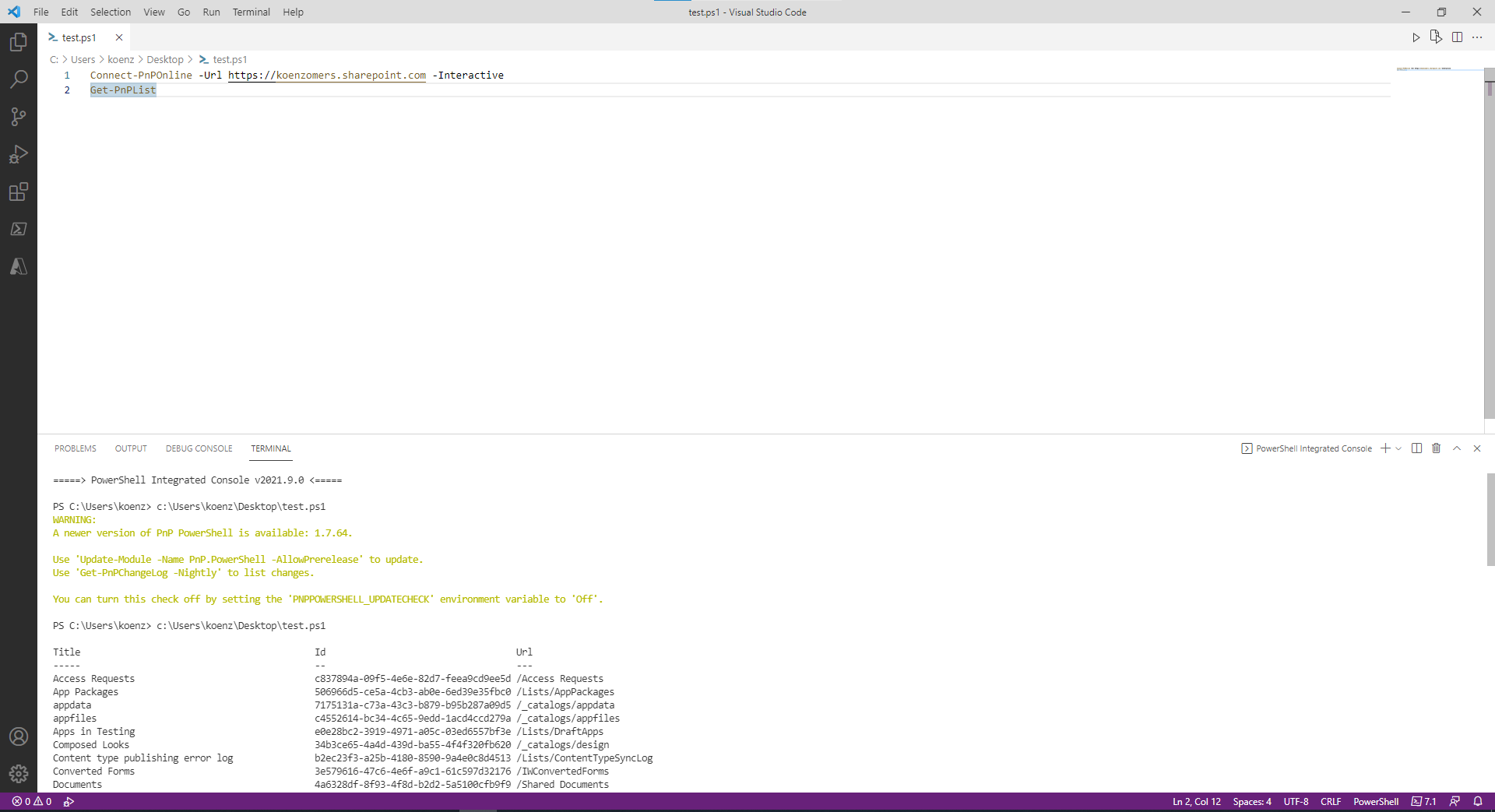Screen dimensions: 1495x812
Task: Open the Run and Debug view
Action: (x=19, y=154)
